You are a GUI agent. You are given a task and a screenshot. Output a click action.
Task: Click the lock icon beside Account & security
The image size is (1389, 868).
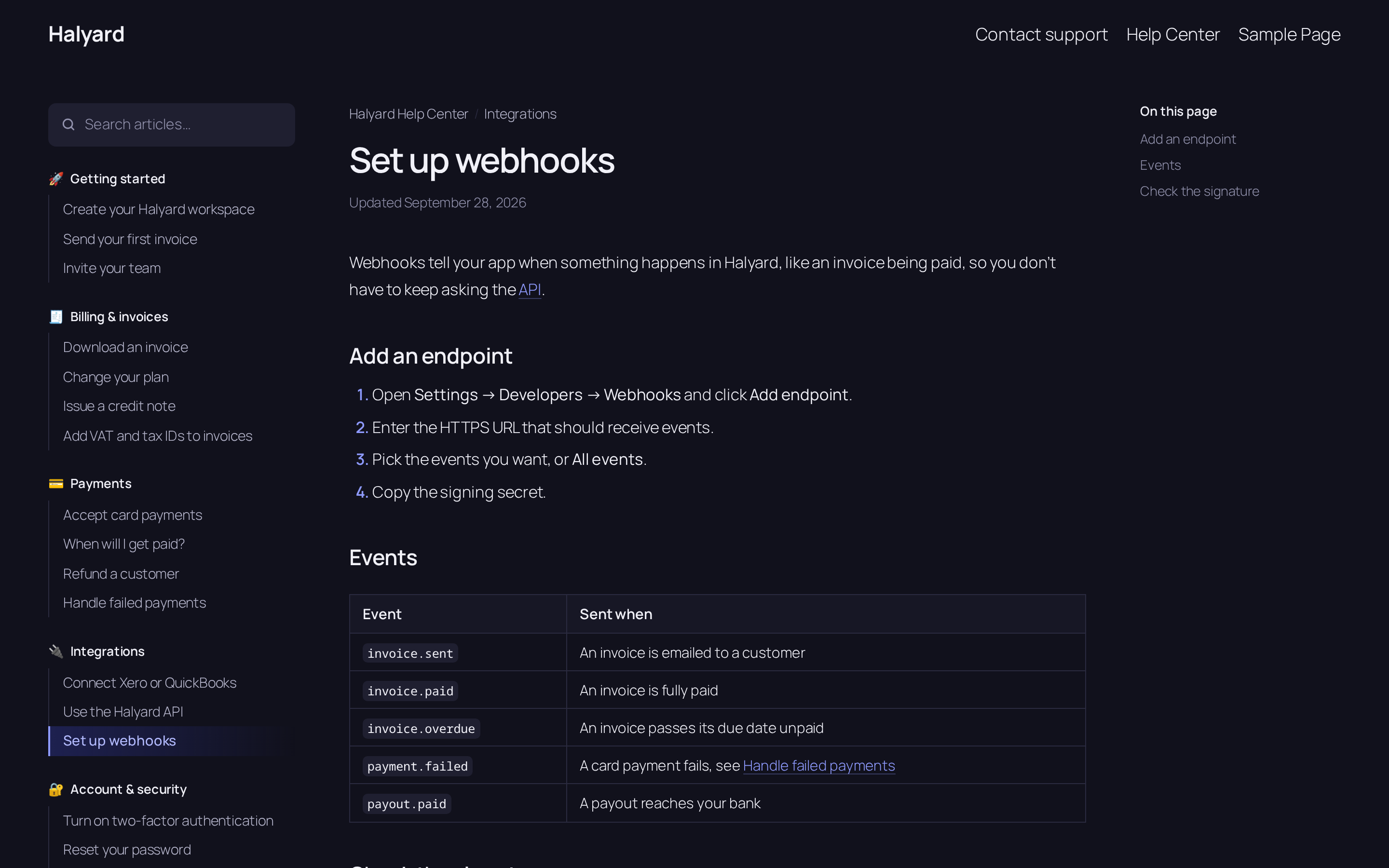tap(55, 790)
